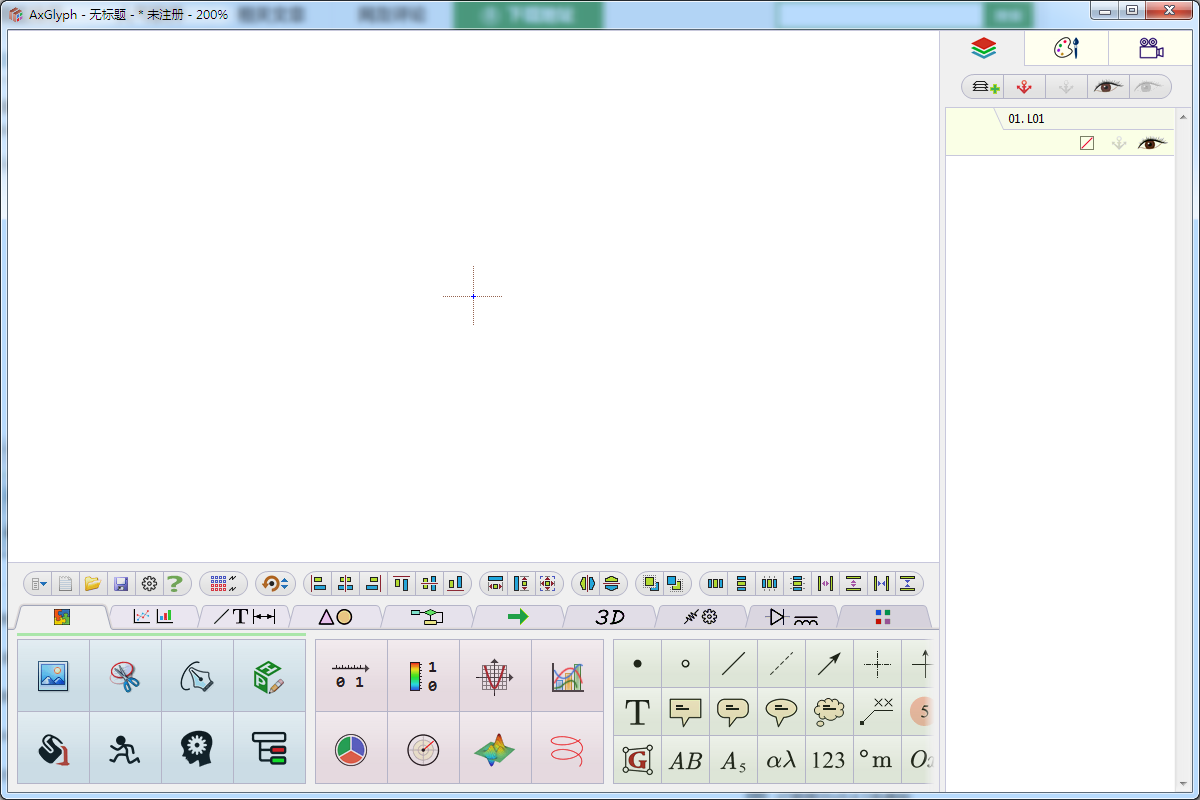Show all layers with the dark eye icon
Viewport: 1200px width, 800px height.
tap(1108, 87)
